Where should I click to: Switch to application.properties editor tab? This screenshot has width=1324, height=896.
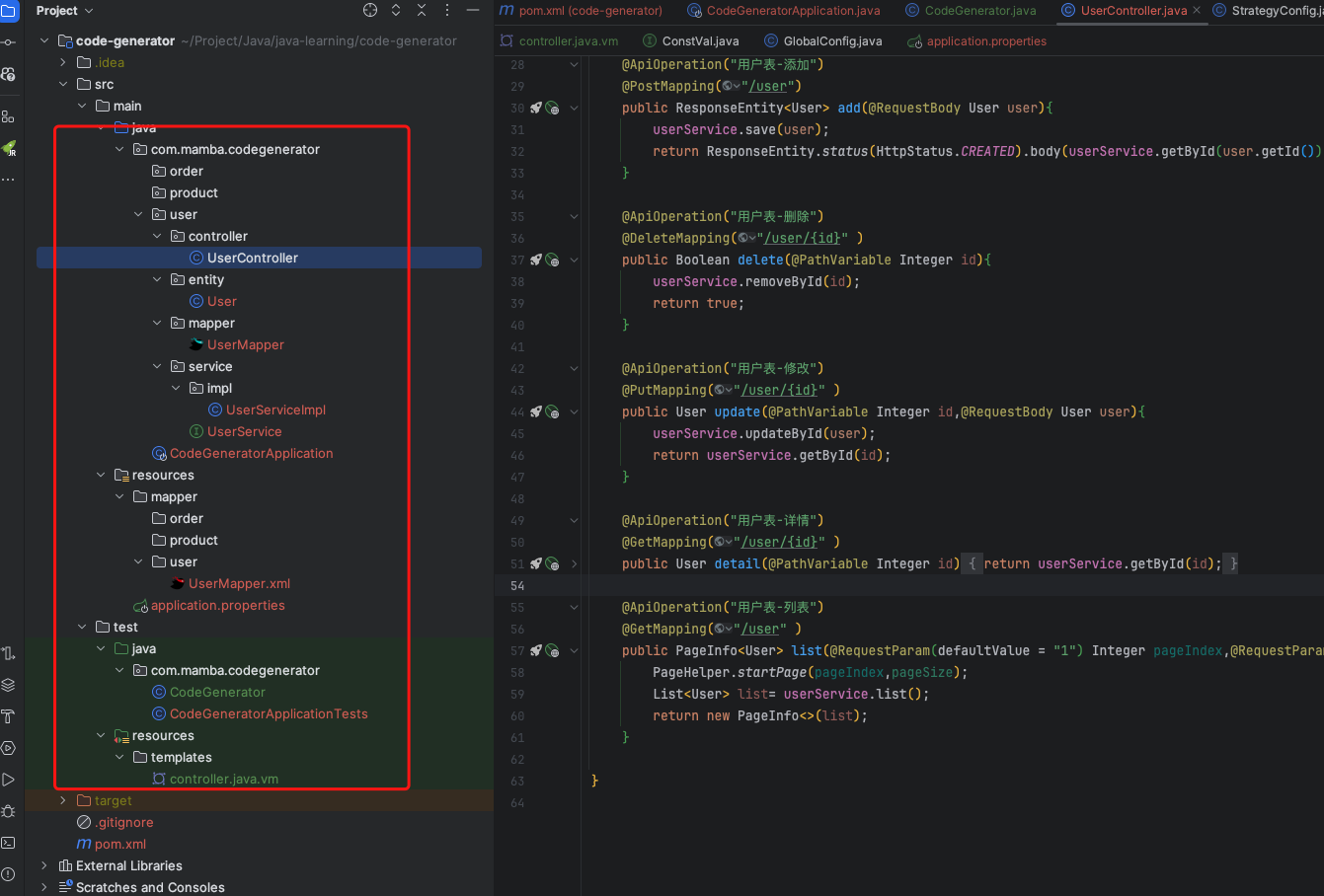(x=977, y=41)
